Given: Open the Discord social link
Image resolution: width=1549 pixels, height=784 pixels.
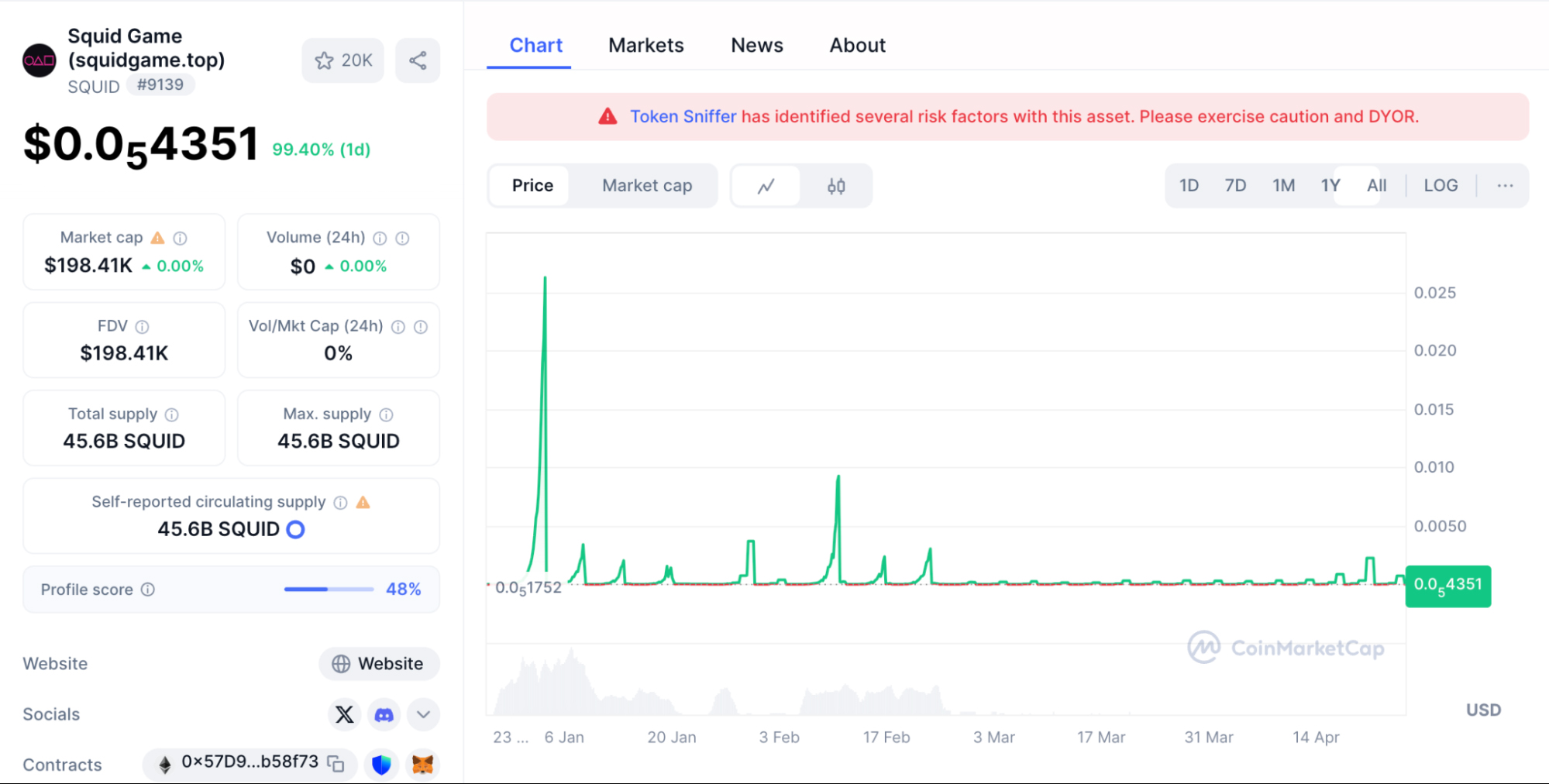Looking at the screenshot, I should point(384,714).
